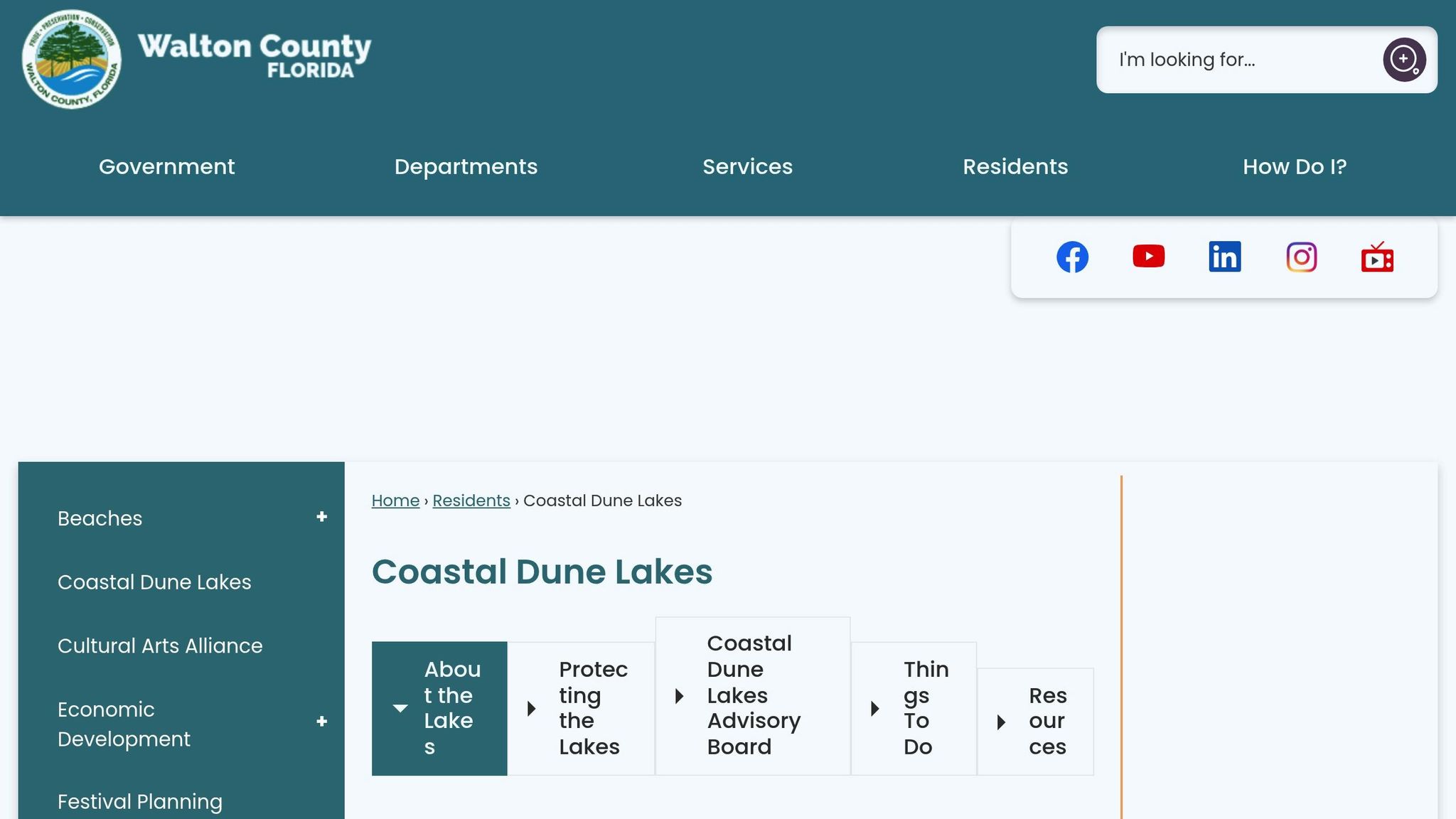The image size is (1456, 819).
Task: Visit the LinkedIn profile icon
Action: 1225,257
